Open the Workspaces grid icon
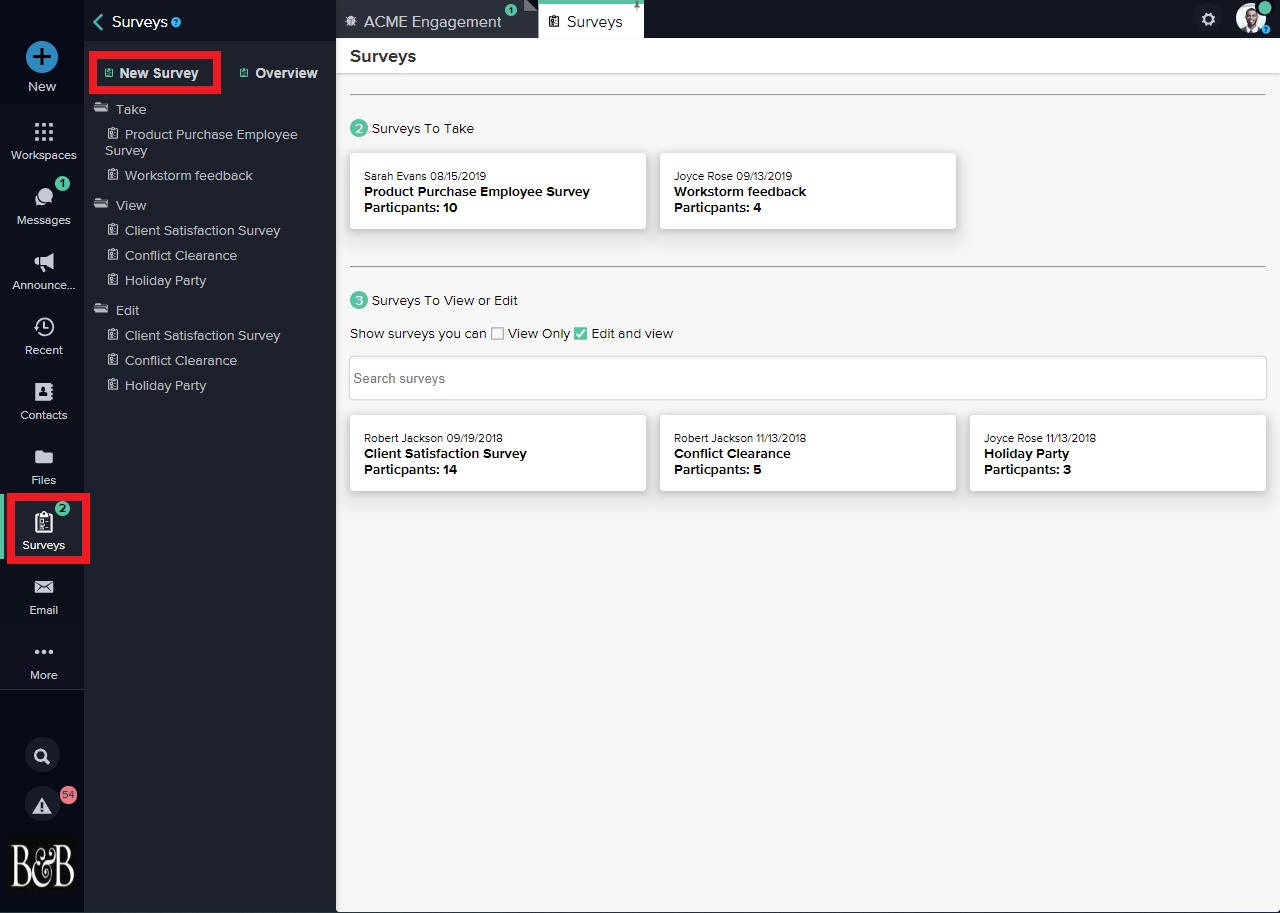The image size is (1280, 913). (43, 132)
